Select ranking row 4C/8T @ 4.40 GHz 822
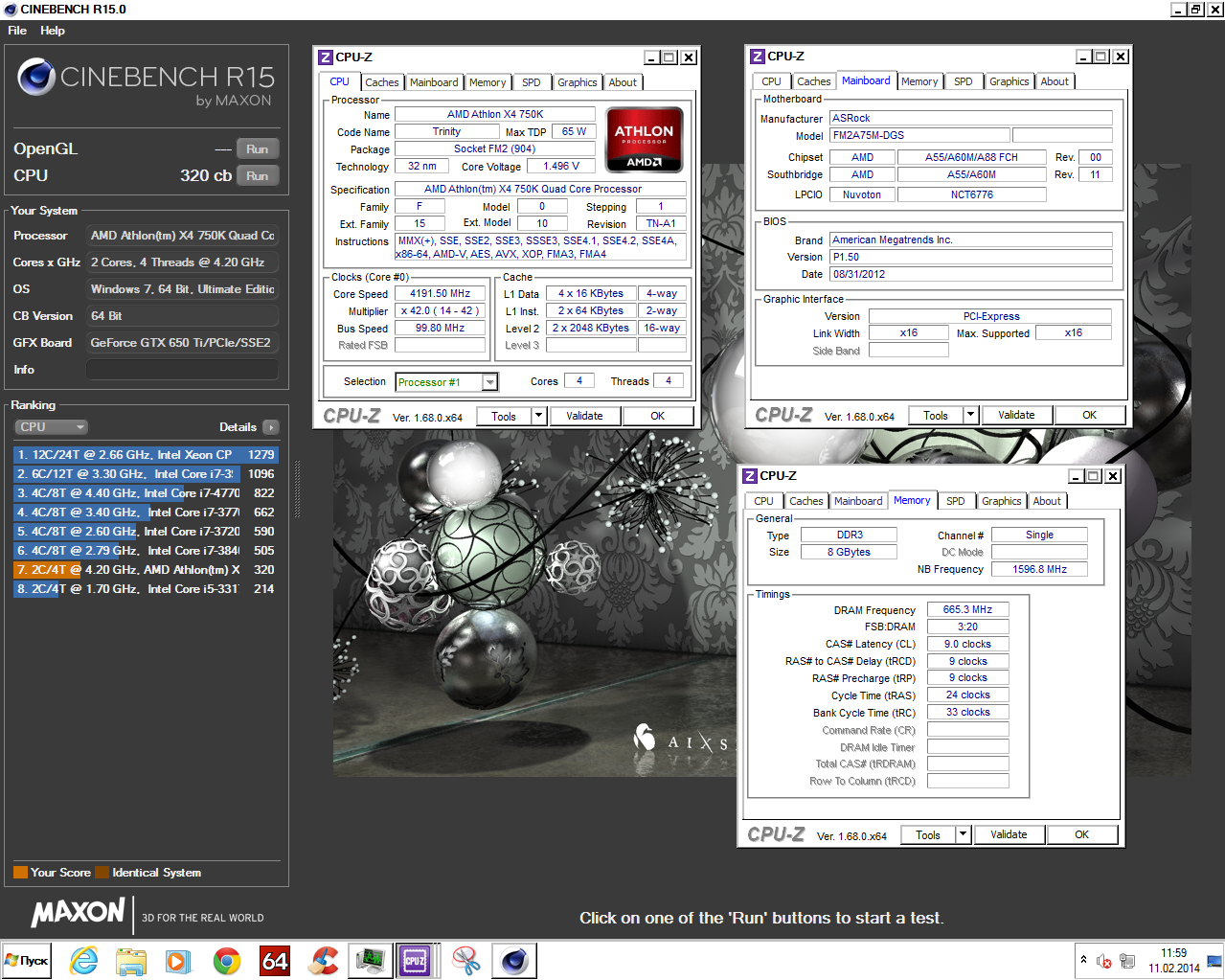Screen dimensions: 1225x980 coord(146,493)
